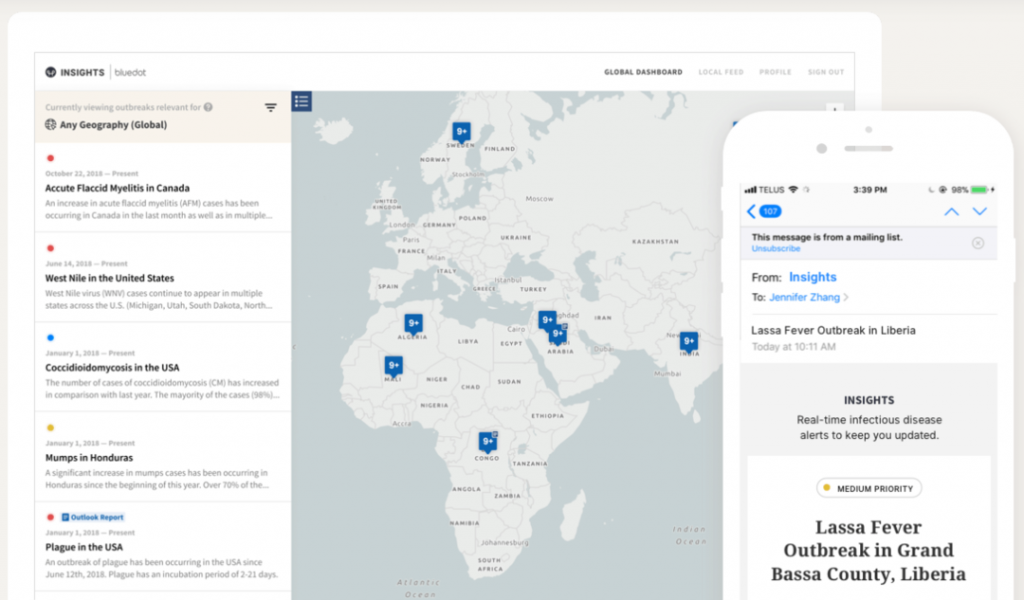Toggle the list view icon on map

(301, 101)
